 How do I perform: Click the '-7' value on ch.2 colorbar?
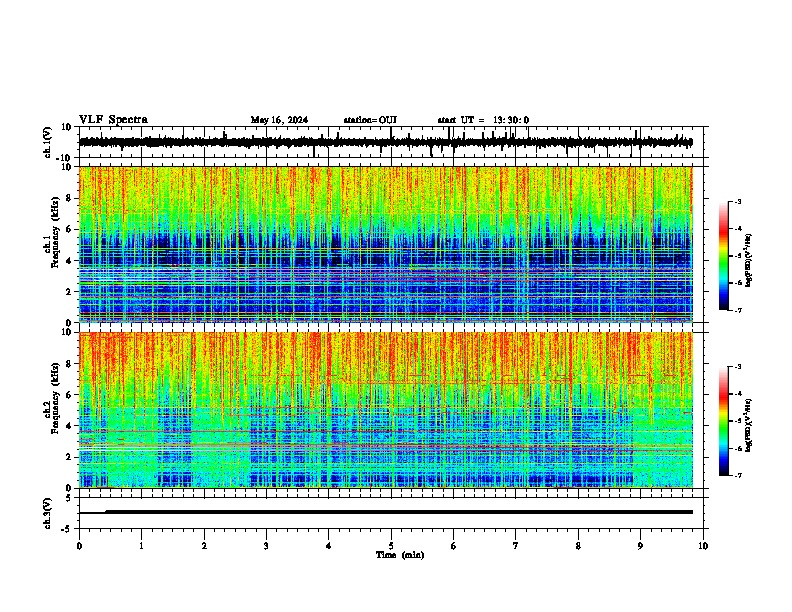(738, 475)
